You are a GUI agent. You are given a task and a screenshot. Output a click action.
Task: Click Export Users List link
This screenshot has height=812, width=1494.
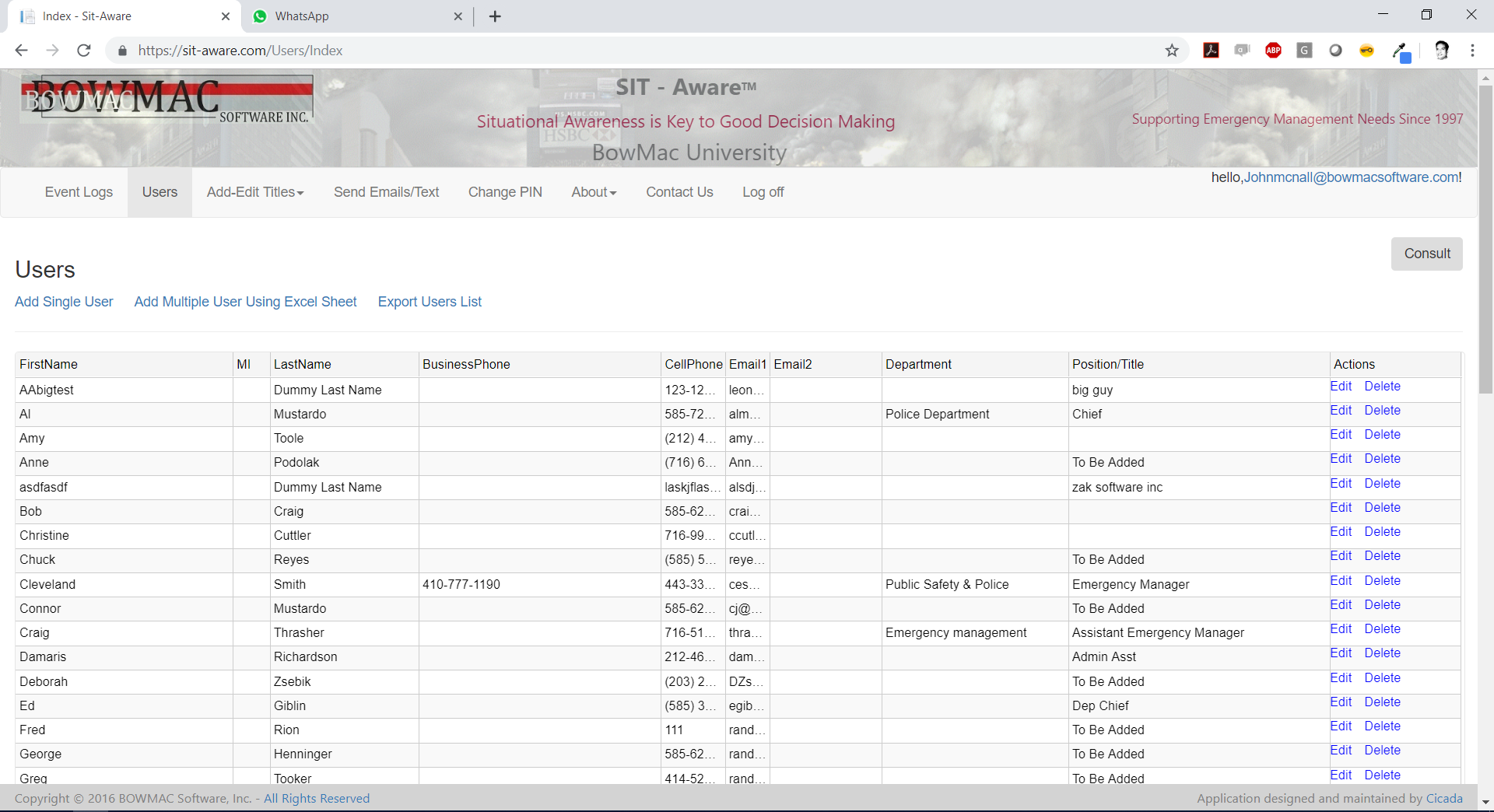pyautogui.click(x=430, y=302)
